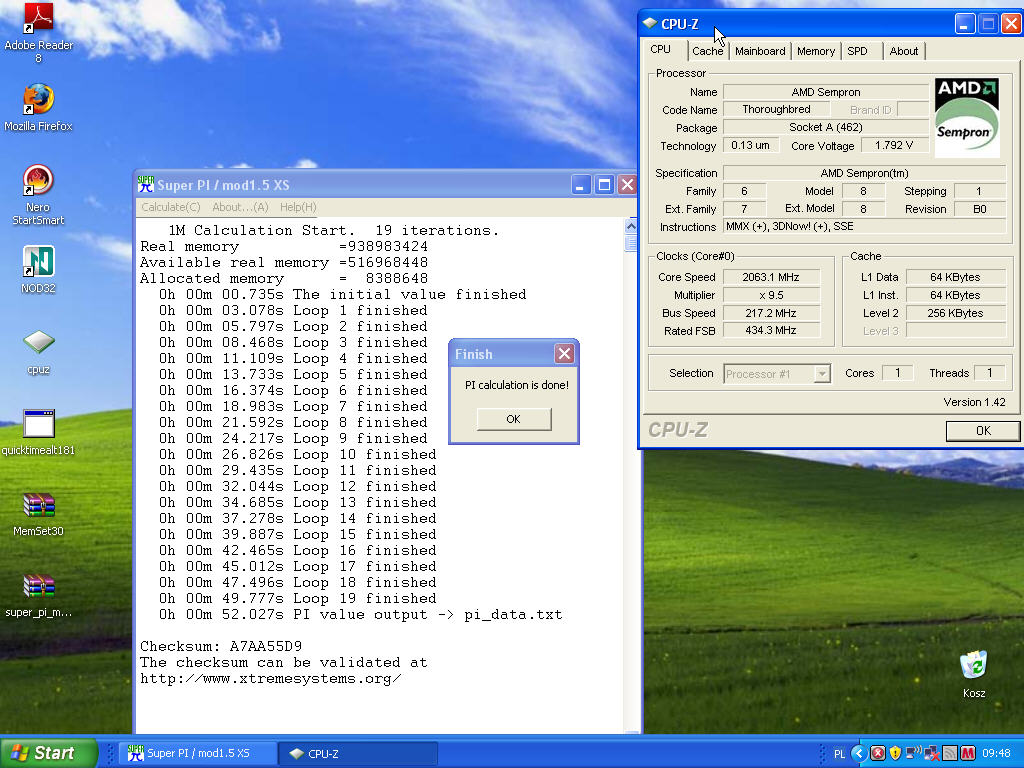Select the MemSet30 archive icon
The width and height of the screenshot is (1024, 768).
[38, 505]
